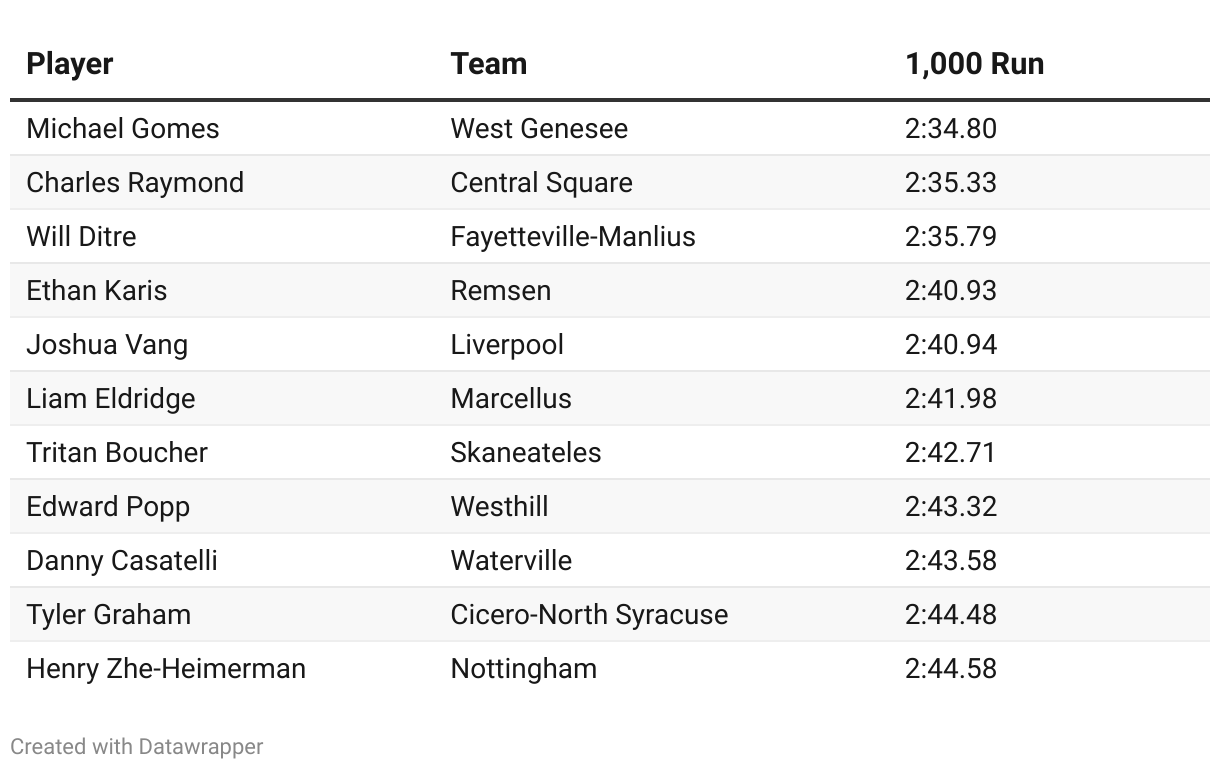1220x770 pixels.
Task: Click the 2:34.80 run time
Action: pos(950,129)
